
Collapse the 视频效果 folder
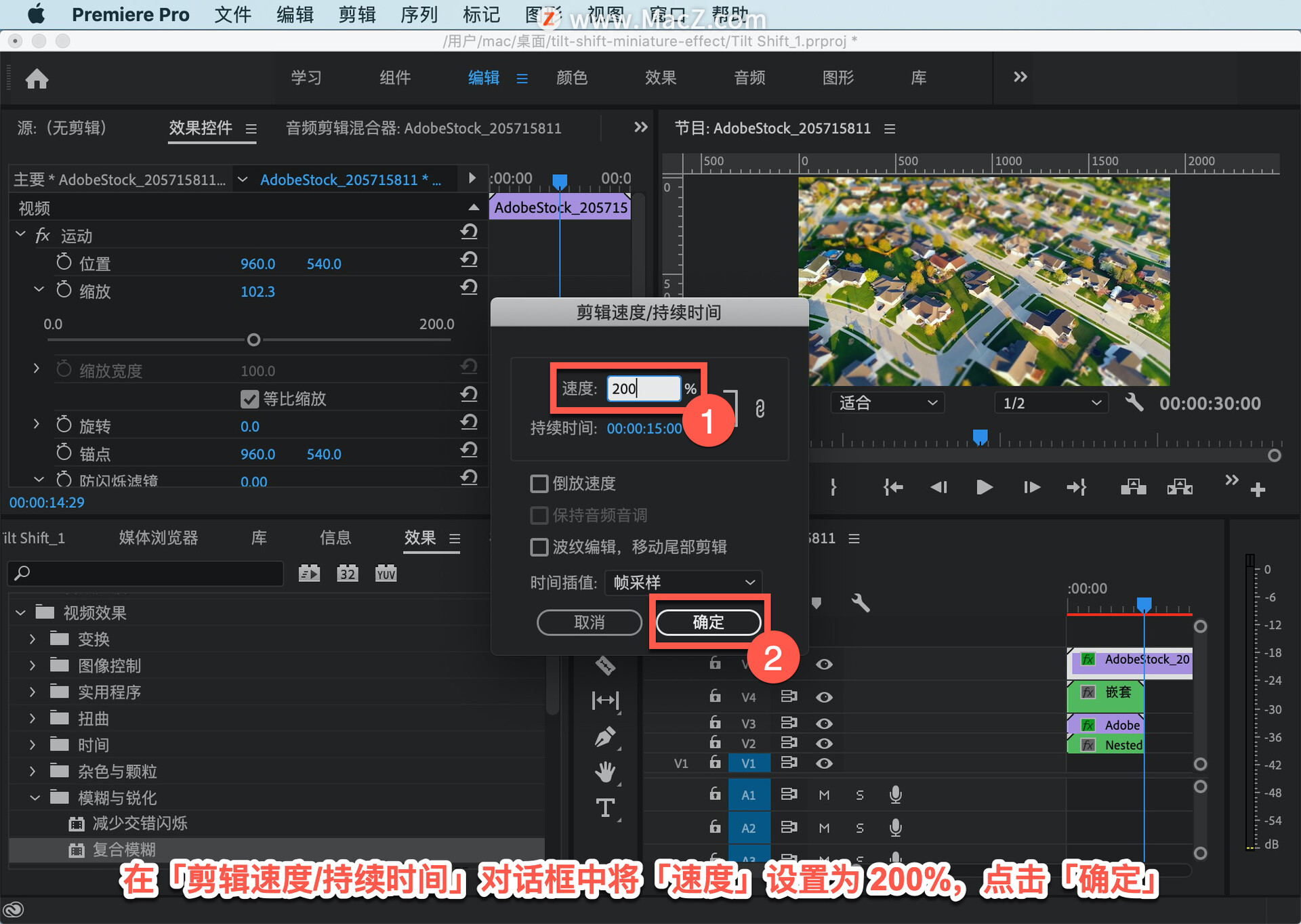click(20, 612)
